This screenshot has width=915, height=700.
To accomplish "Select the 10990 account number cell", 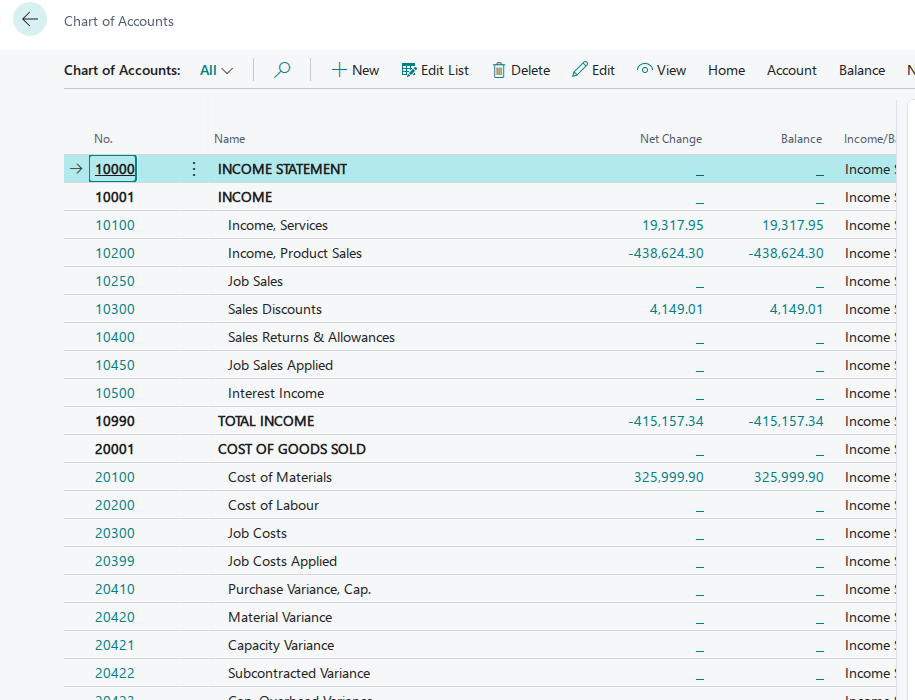I will click(x=115, y=421).
